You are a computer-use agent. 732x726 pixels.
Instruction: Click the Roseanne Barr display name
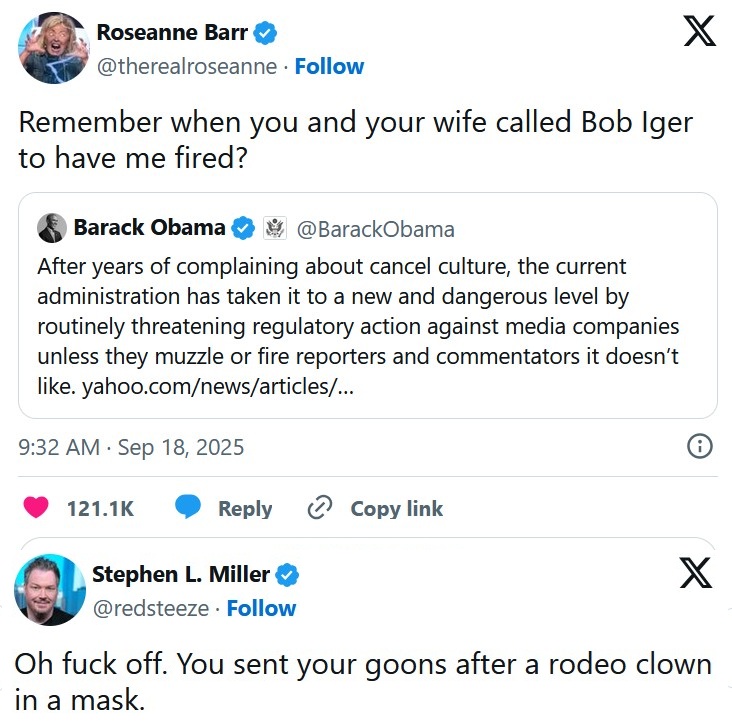[x=171, y=32]
